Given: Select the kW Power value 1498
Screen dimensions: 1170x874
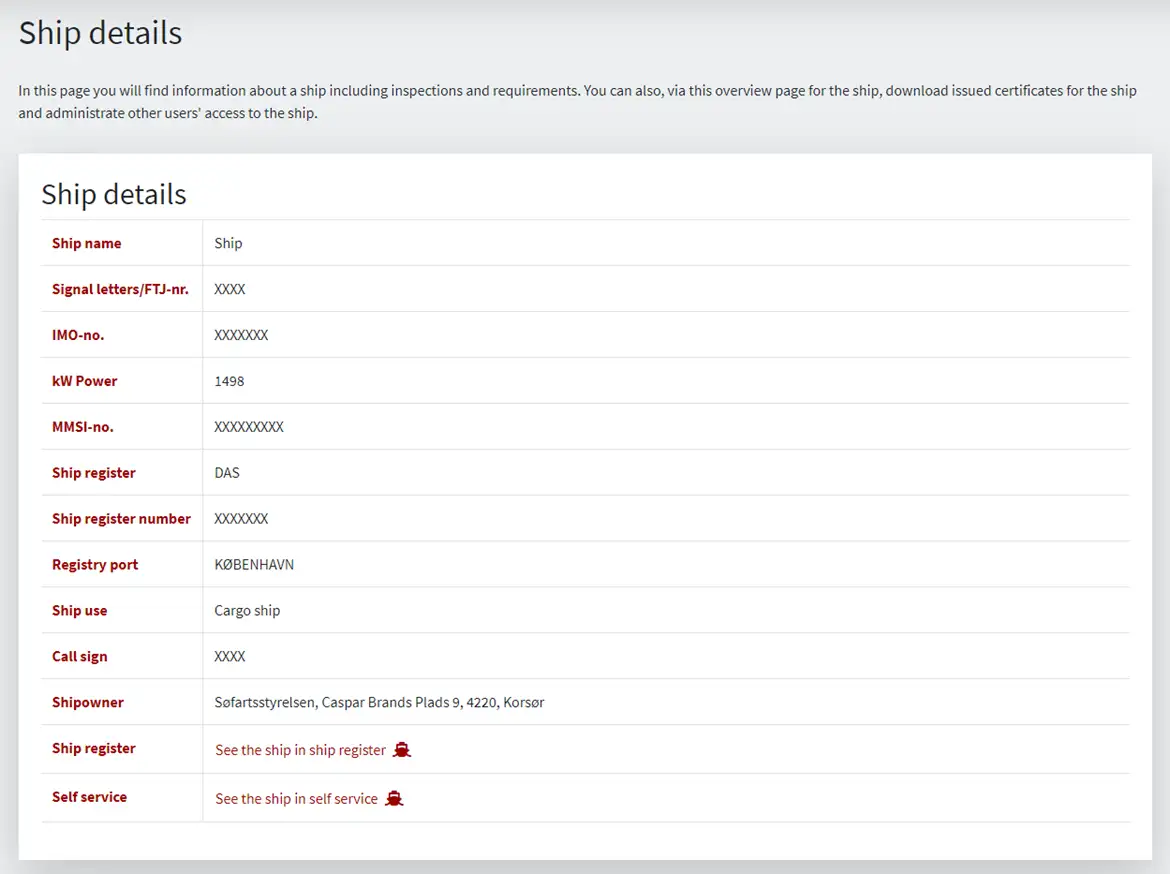Looking at the screenshot, I should [x=229, y=381].
